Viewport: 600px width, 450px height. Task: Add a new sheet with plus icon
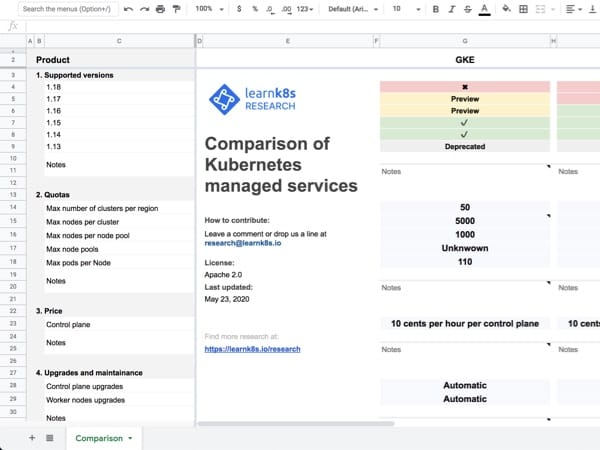(32, 438)
